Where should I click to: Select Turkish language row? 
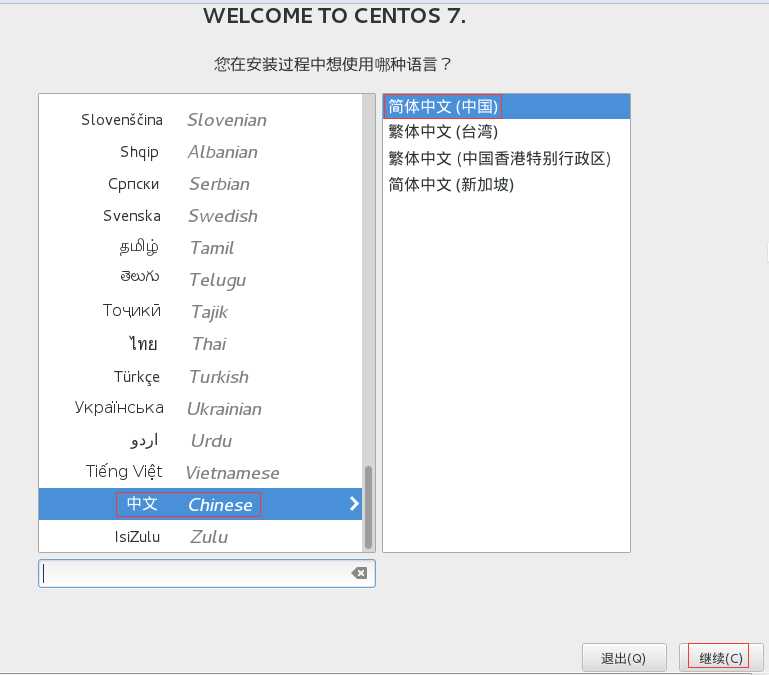(200, 376)
